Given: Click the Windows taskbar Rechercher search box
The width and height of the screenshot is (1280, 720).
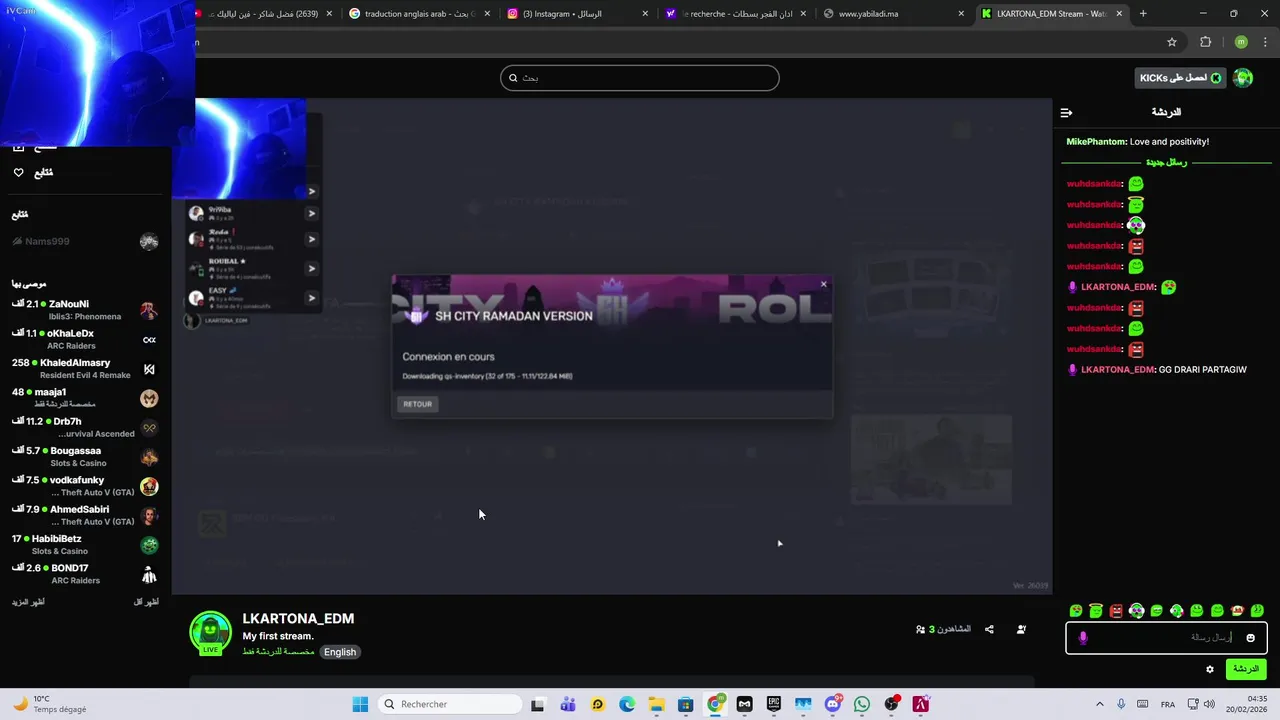Looking at the screenshot, I should coord(450,704).
